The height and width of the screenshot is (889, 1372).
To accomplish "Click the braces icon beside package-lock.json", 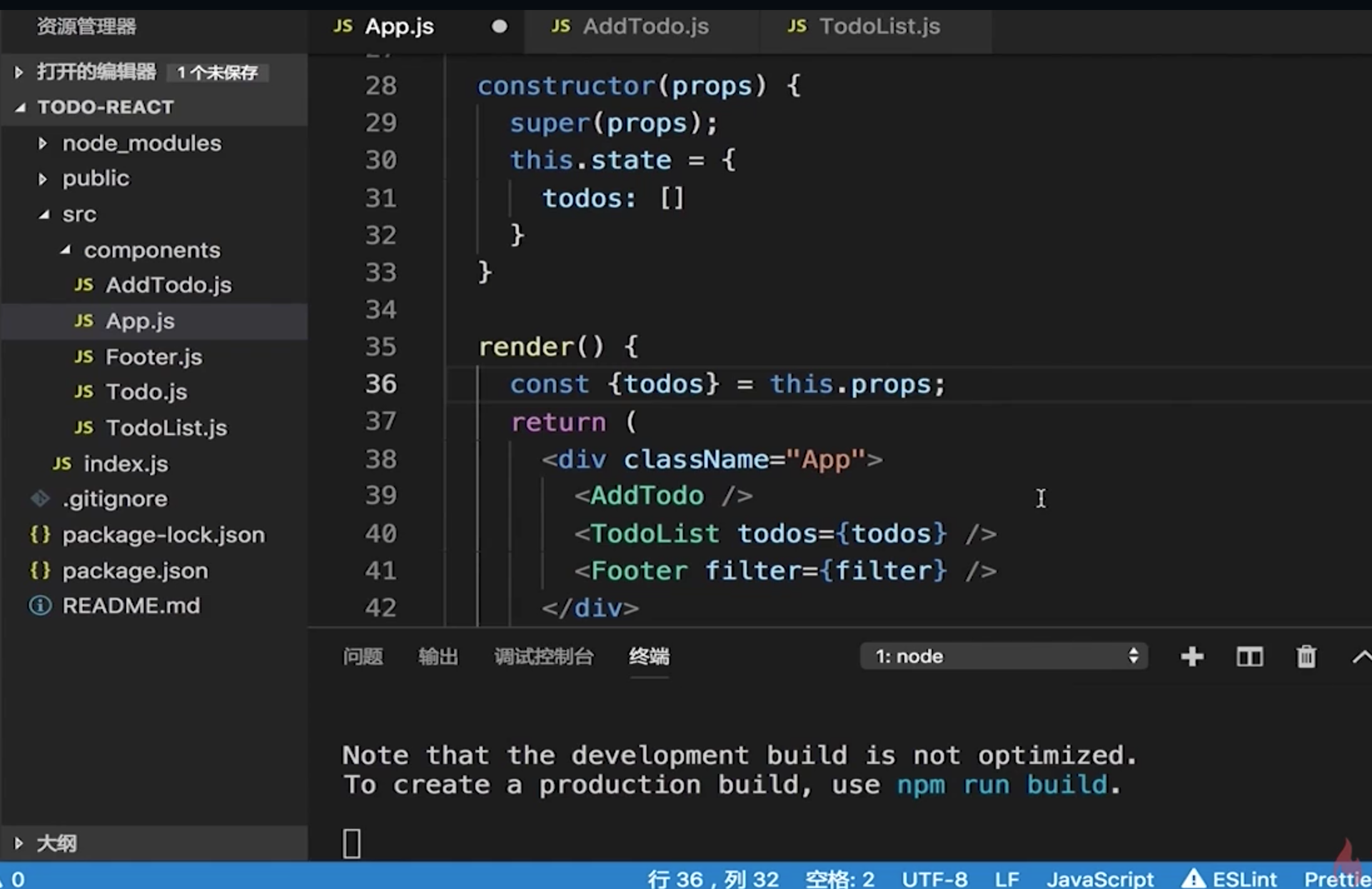I will [40, 535].
